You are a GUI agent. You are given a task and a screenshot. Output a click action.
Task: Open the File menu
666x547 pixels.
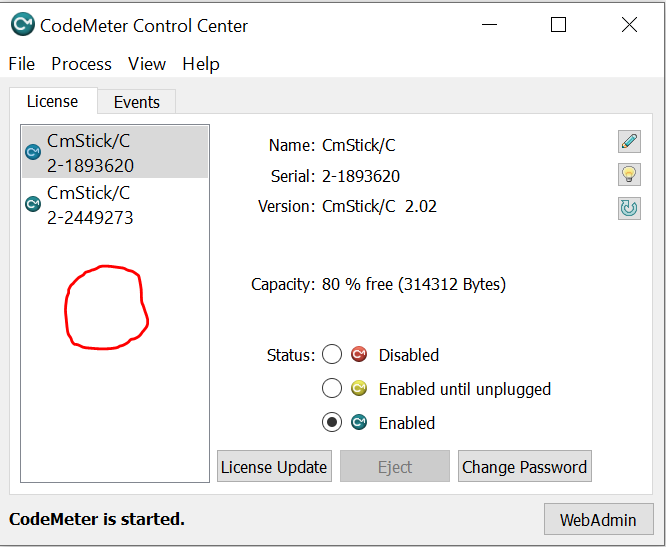pos(22,64)
